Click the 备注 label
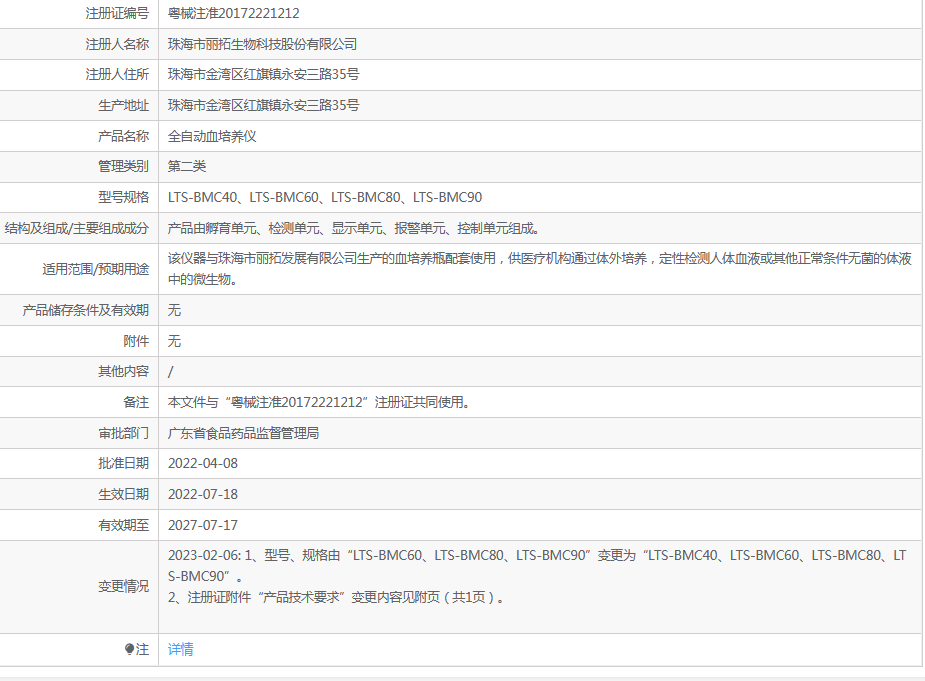Viewport: 925px width, 681px height. 136,402
